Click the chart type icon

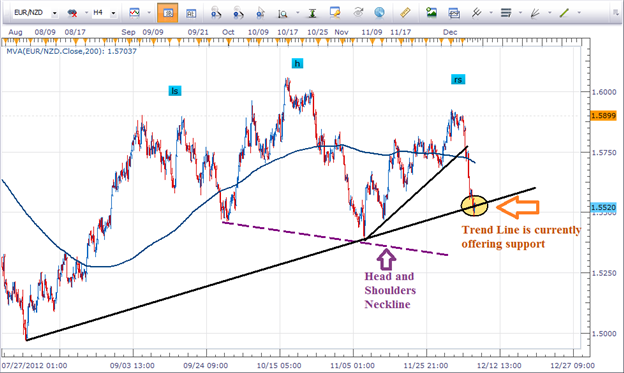click(135, 13)
